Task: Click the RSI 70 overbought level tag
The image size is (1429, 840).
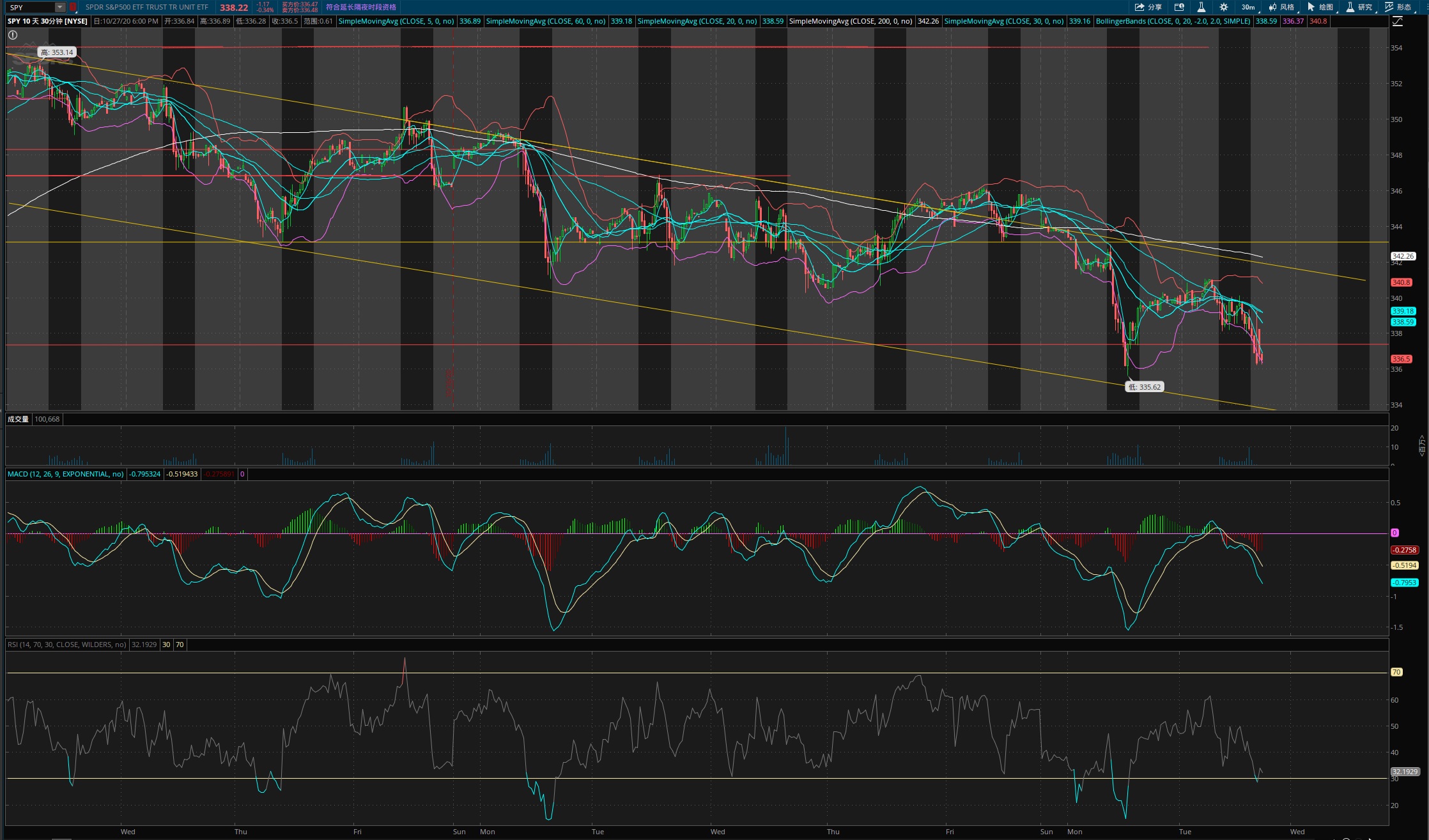Action: pos(1396,672)
